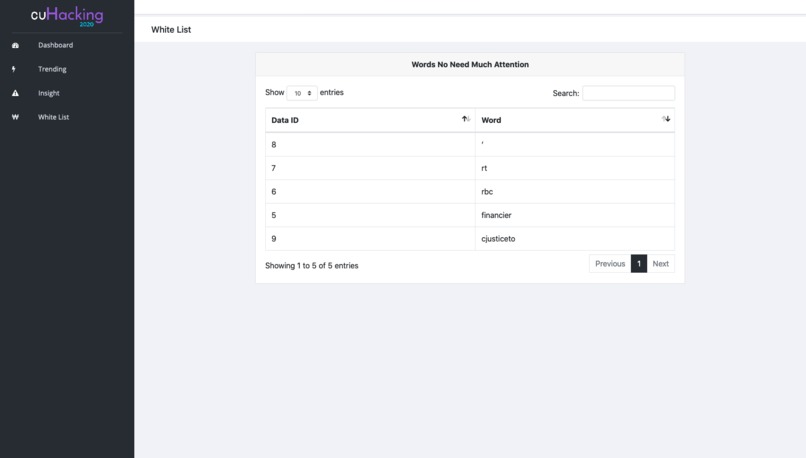Viewport: 806px width, 458px height.
Task: Open the Dashboard page from sidebar
Action: (56, 45)
